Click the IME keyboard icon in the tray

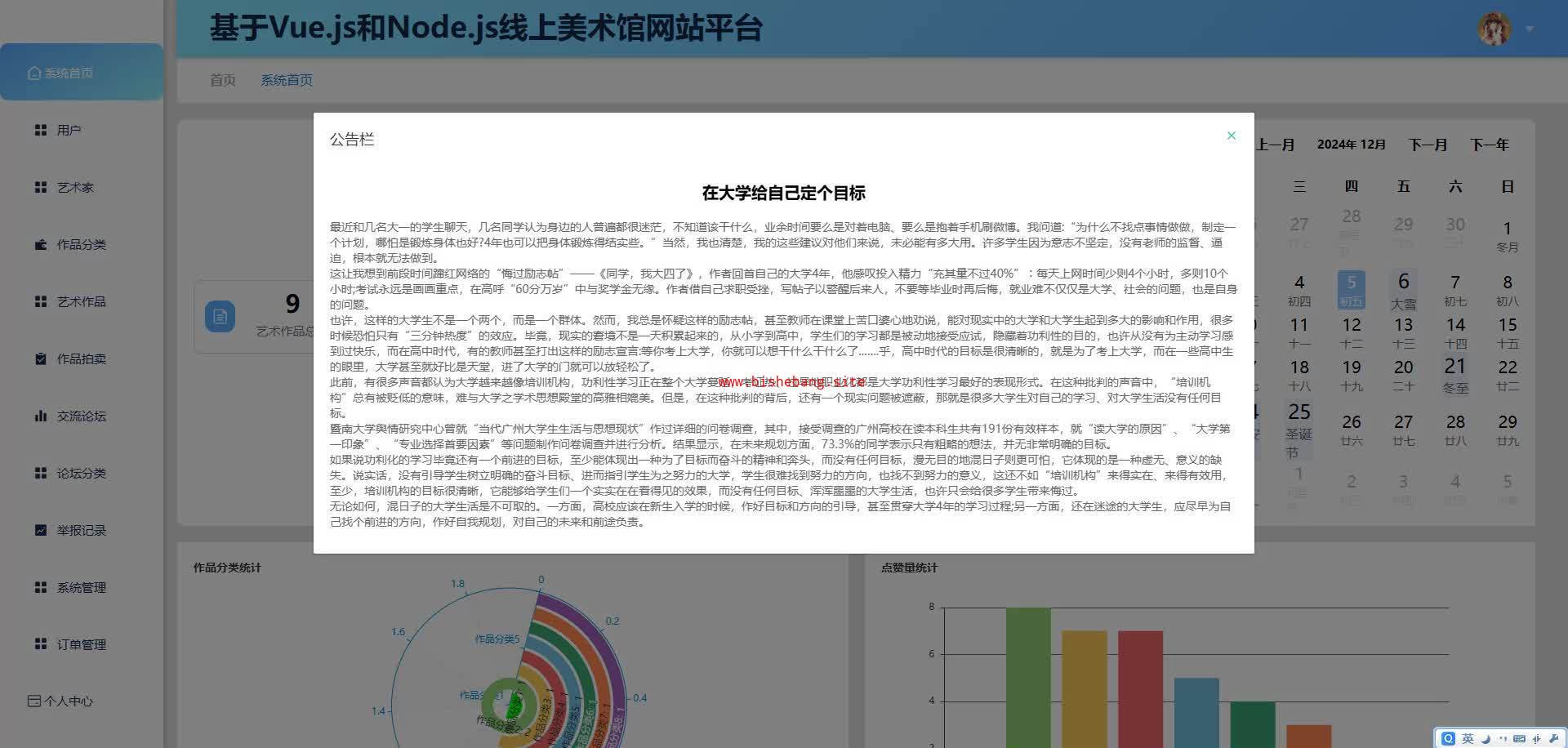pyautogui.click(x=1519, y=738)
